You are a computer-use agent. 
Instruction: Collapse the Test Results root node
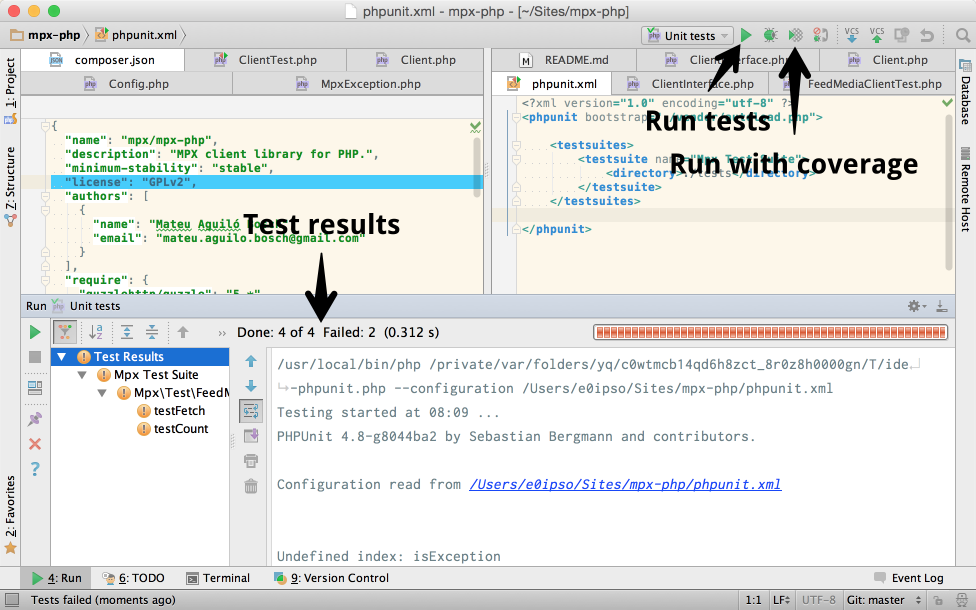(x=63, y=357)
